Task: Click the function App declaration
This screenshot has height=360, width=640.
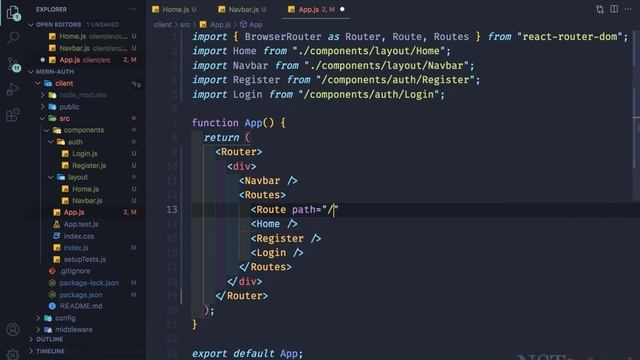Action: click(239, 123)
